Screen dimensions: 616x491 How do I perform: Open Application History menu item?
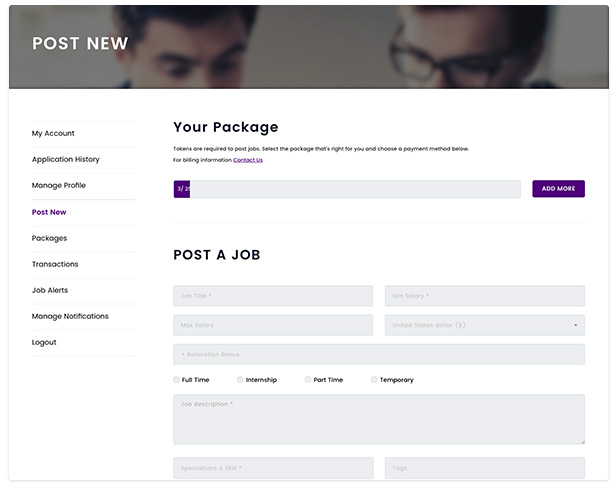[66, 159]
